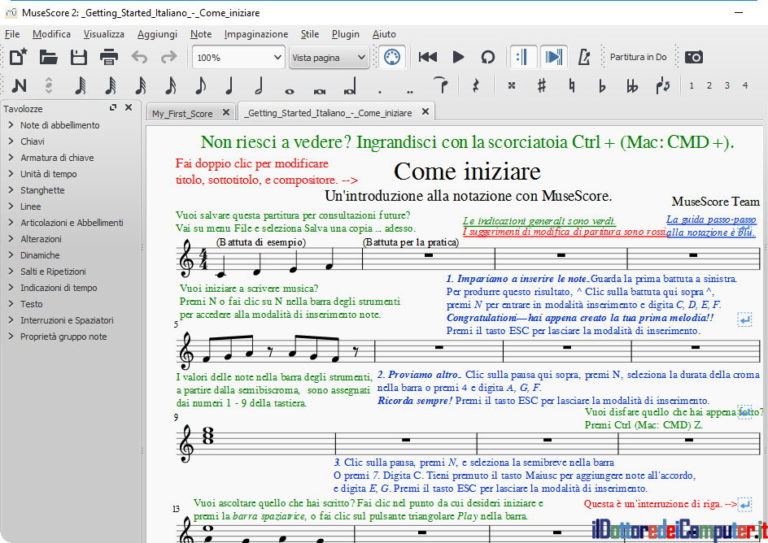The height and width of the screenshot is (543, 768).
Task: Open the Vista pagina view dropdown
Action: click(328, 57)
